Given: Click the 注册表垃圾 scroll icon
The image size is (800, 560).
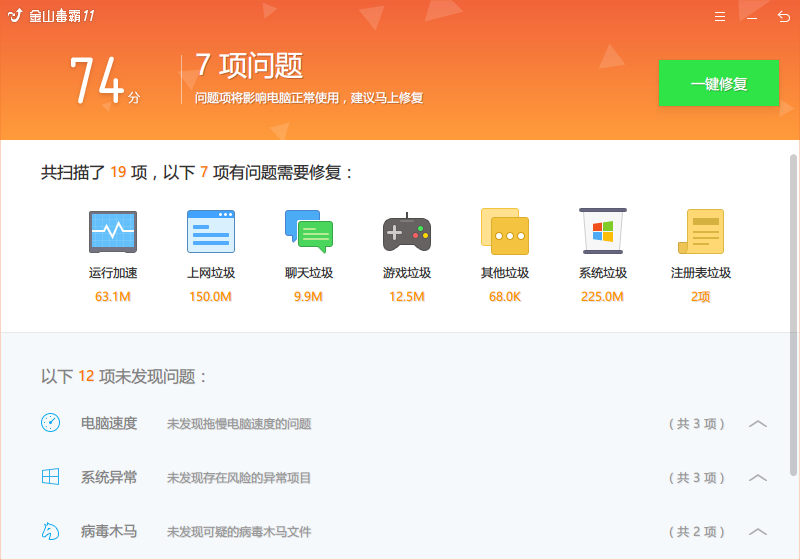Looking at the screenshot, I should pyautogui.click(x=701, y=232).
